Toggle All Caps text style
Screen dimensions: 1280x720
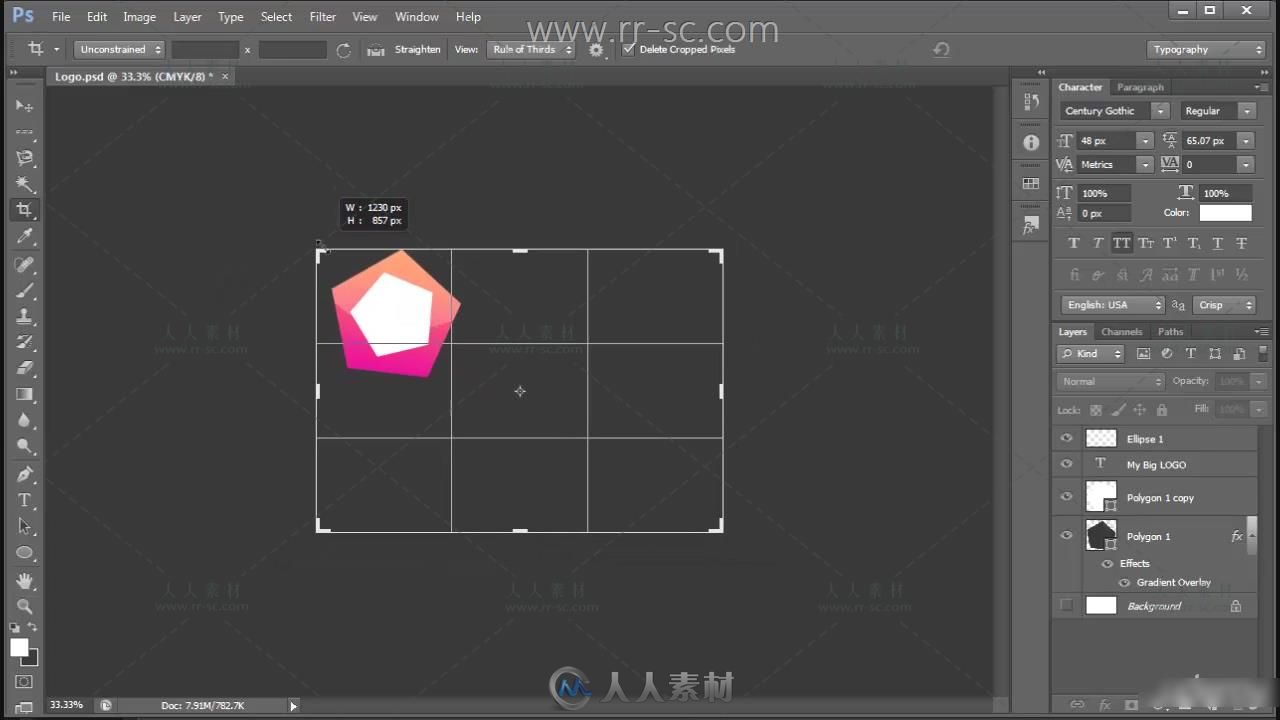click(1122, 243)
